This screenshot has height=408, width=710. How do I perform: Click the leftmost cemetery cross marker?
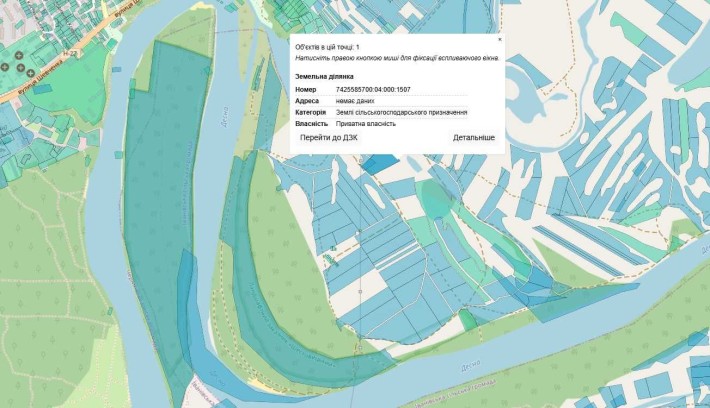(x=5, y=67)
